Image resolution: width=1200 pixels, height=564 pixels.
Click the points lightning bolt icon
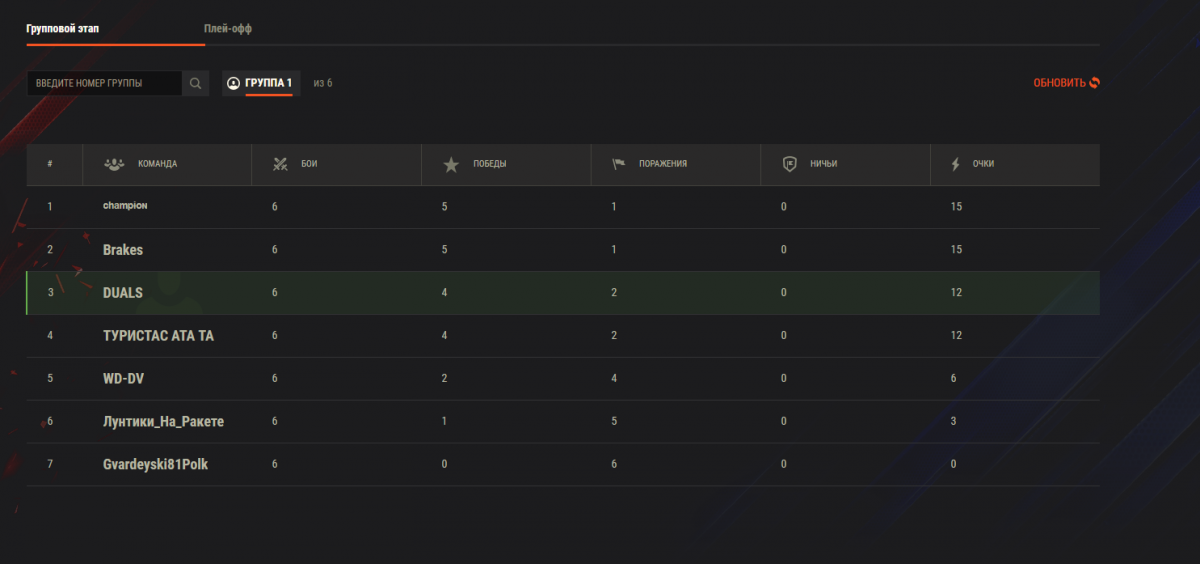(x=955, y=164)
